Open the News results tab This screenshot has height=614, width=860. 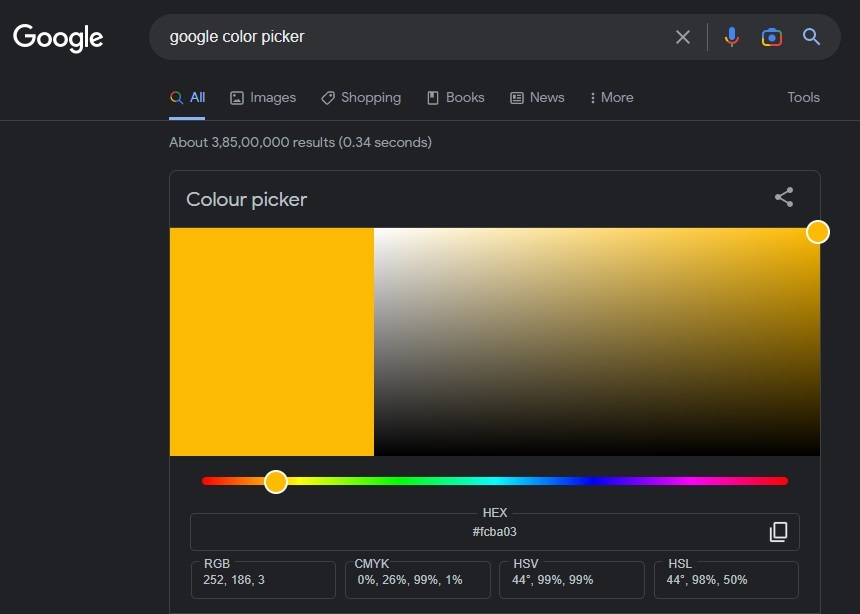[537, 97]
